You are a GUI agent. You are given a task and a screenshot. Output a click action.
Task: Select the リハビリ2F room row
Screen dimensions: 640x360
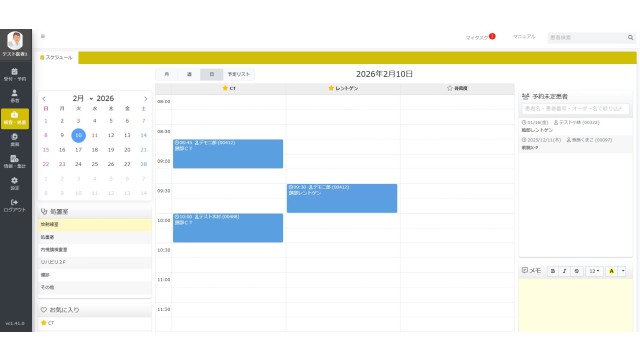(x=95, y=262)
